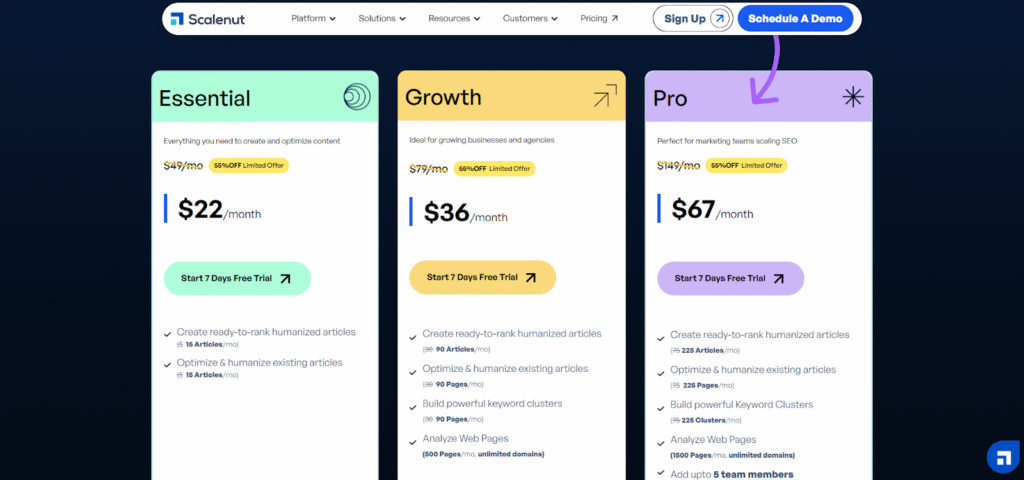
Task: Click Pro 'Create ready-to-rank humanized articles' feature
Action: coord(760,334)
